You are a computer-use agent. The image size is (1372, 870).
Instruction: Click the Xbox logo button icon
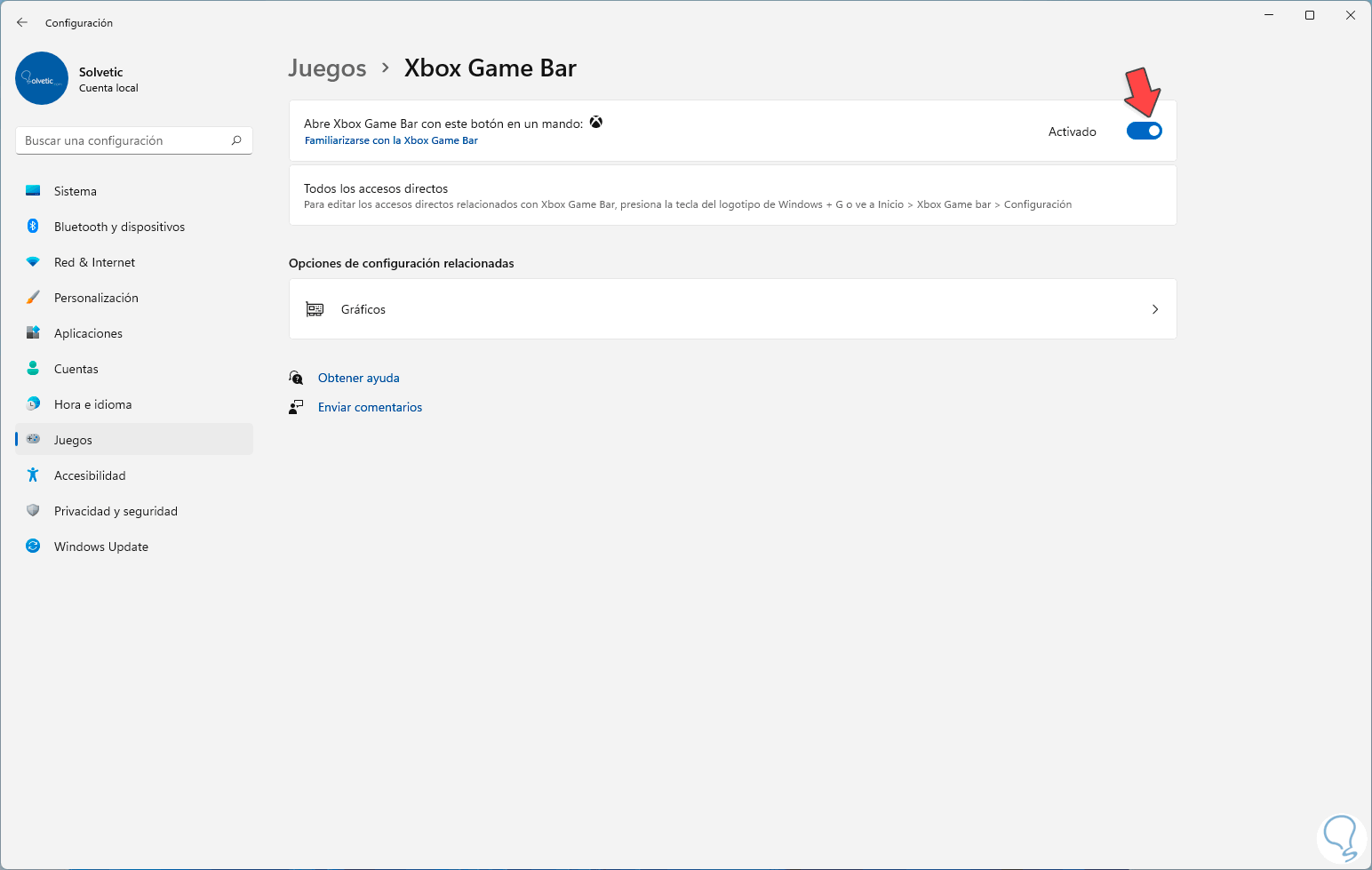[596, 123]
